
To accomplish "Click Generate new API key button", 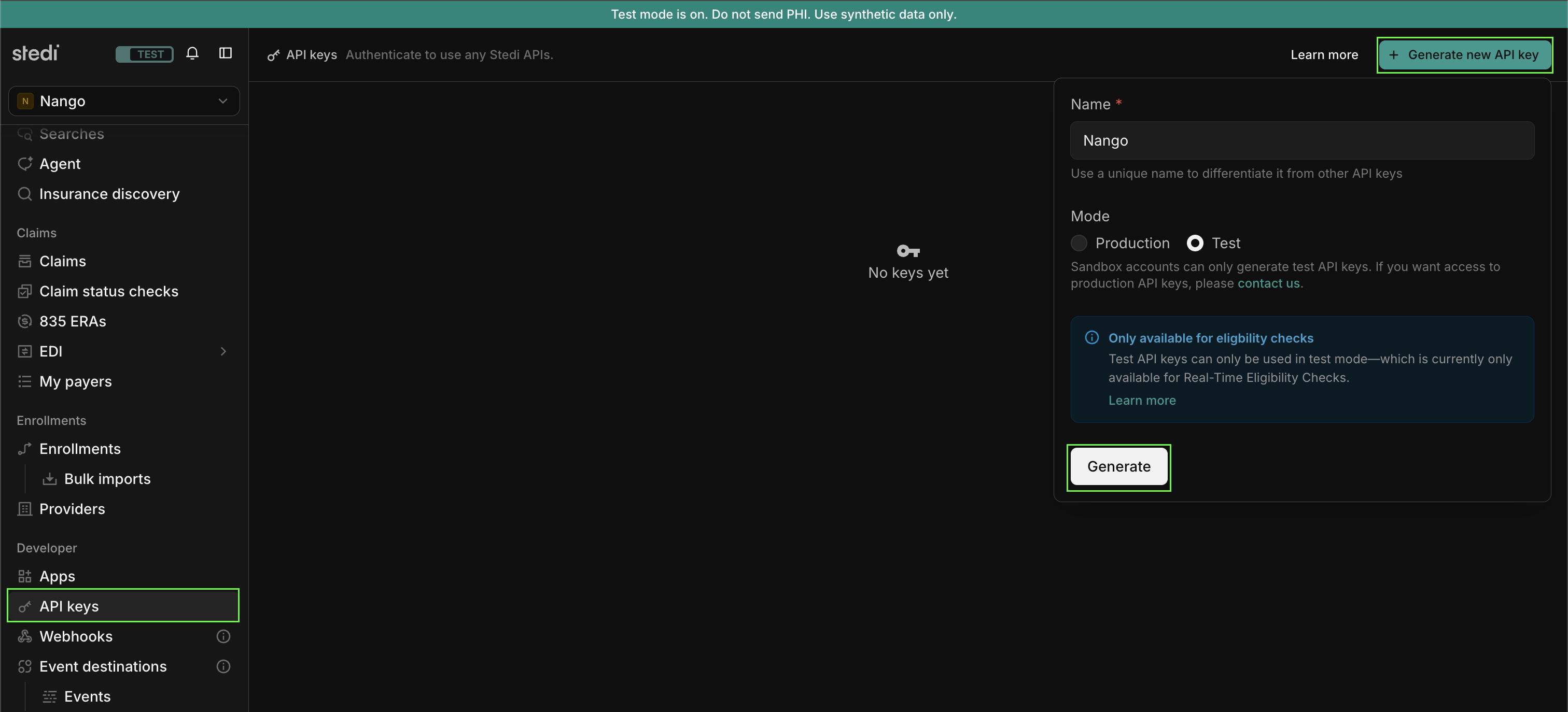I will [x=1464, y=55].
